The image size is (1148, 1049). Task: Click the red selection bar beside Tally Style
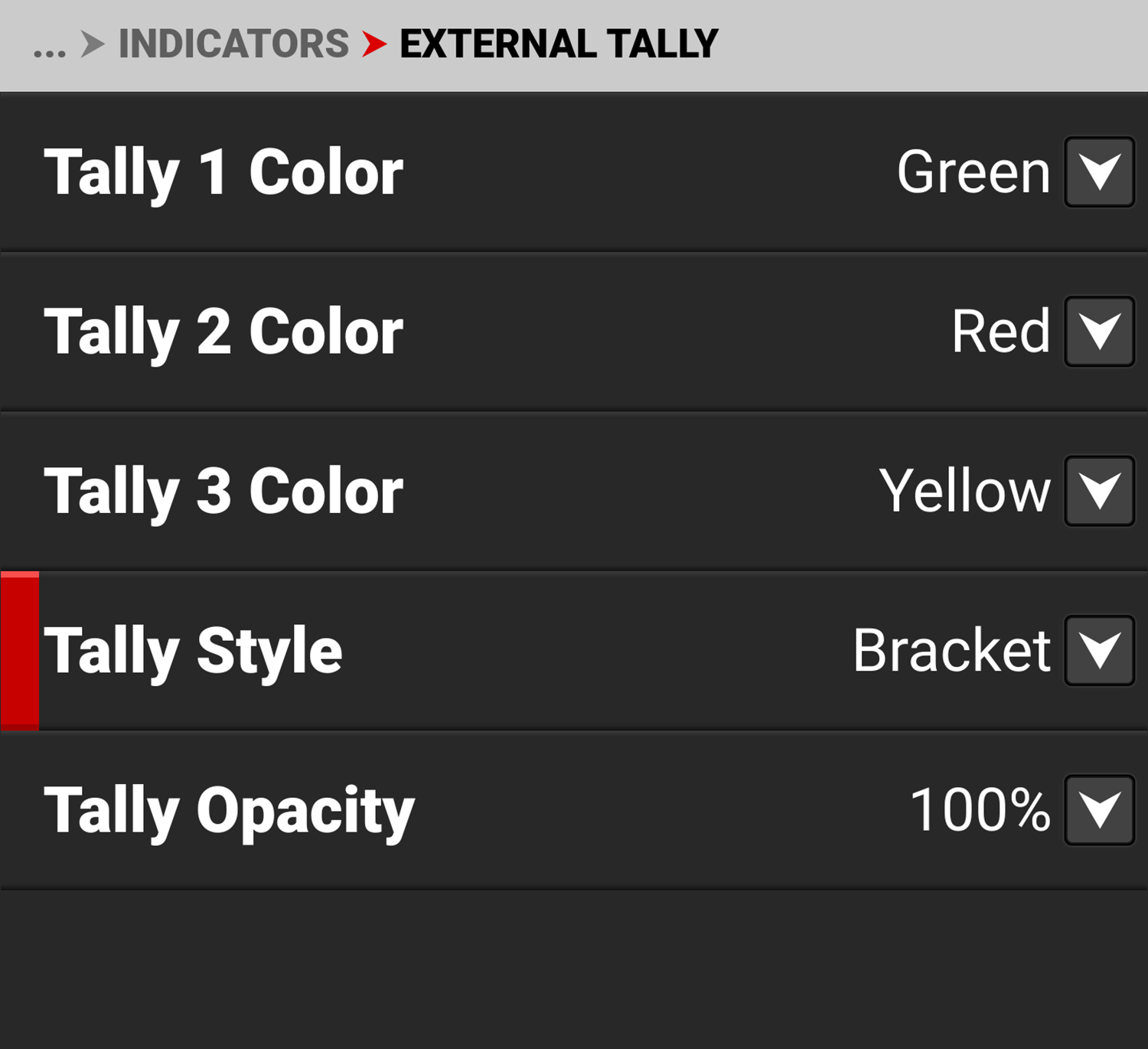(x=20, y=651)
